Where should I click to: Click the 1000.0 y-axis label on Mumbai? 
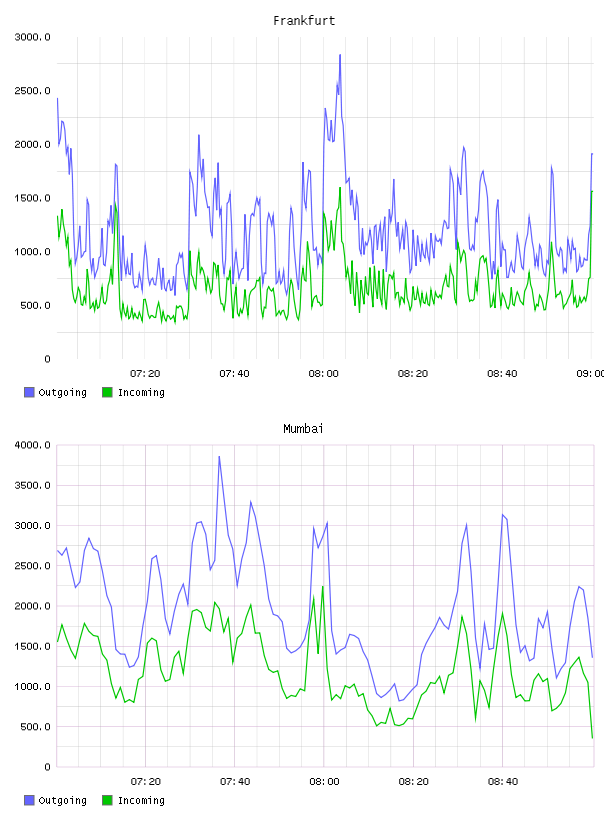click(x=32, y=686)
